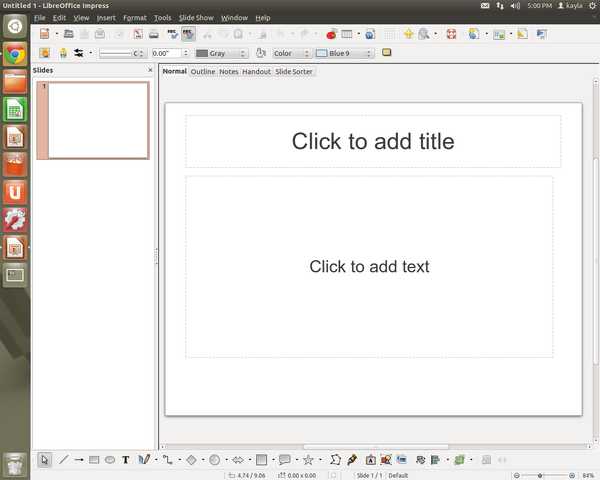Open LibreOffice Help lifebuoy icon

tap(451, 34)
